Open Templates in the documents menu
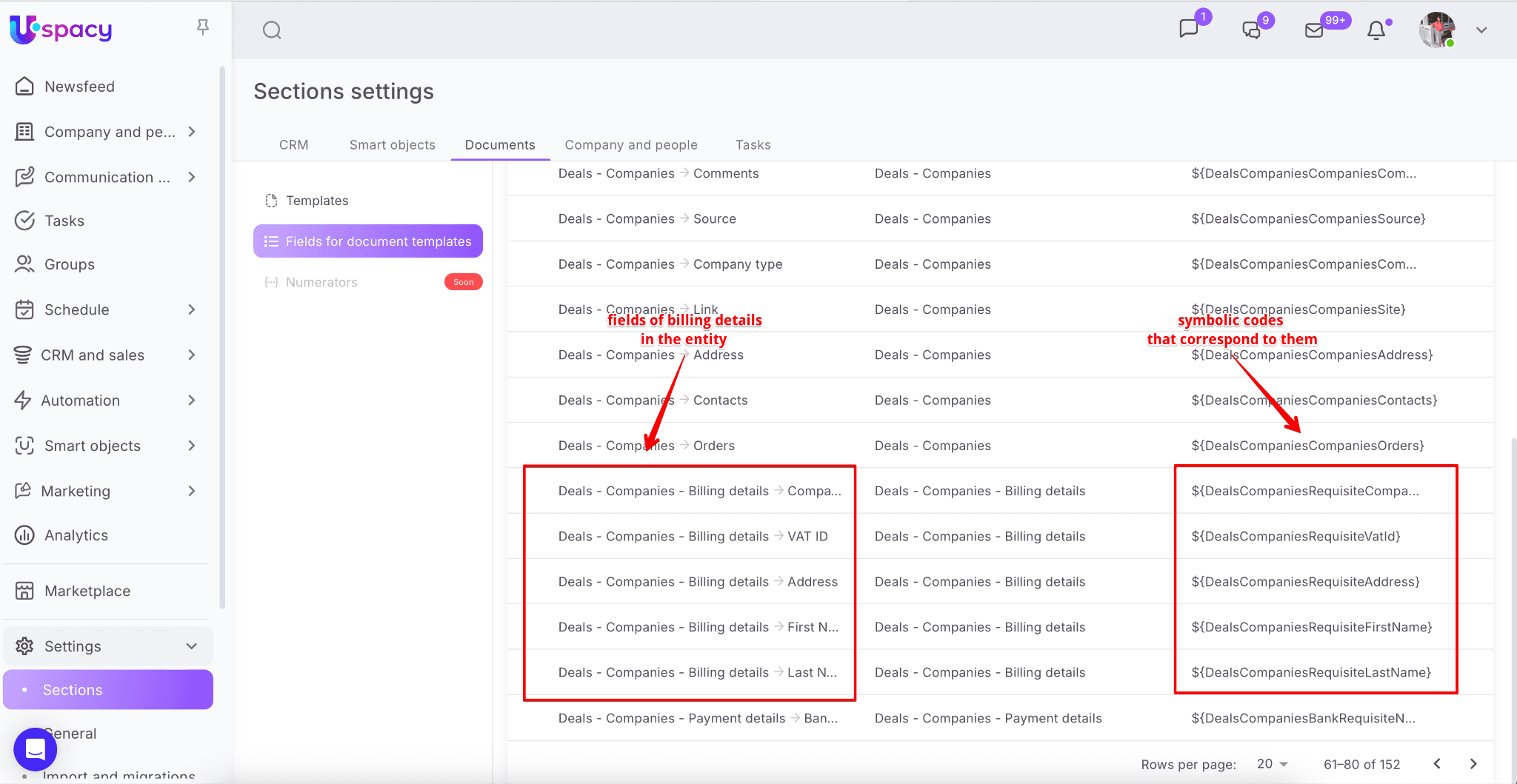The width and height of the screenshot is (1517, 784). 317,201
